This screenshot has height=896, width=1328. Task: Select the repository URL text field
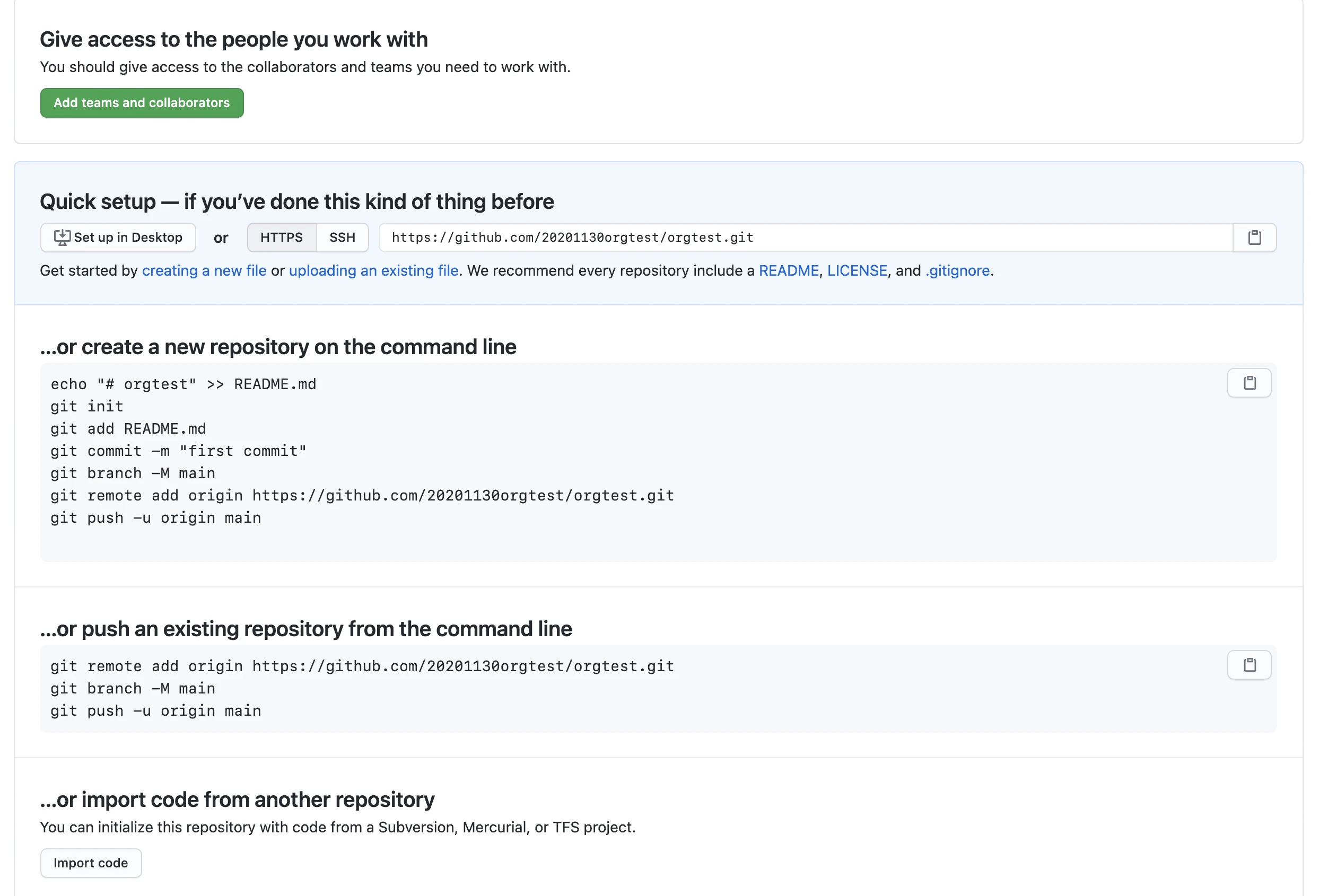806,238
